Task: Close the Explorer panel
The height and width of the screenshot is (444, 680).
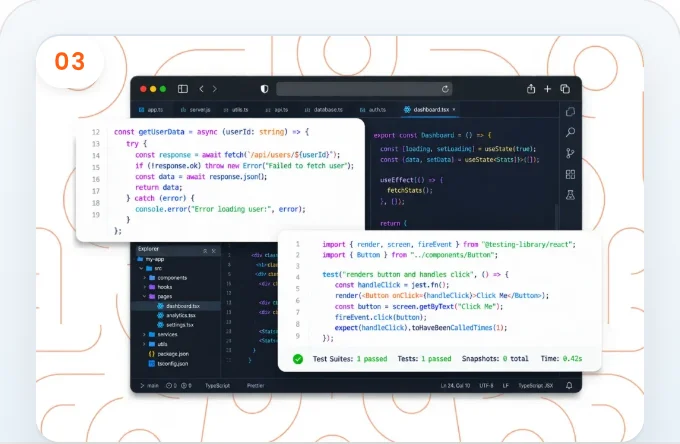Action: pyautogui.click(x=213, y=251)
